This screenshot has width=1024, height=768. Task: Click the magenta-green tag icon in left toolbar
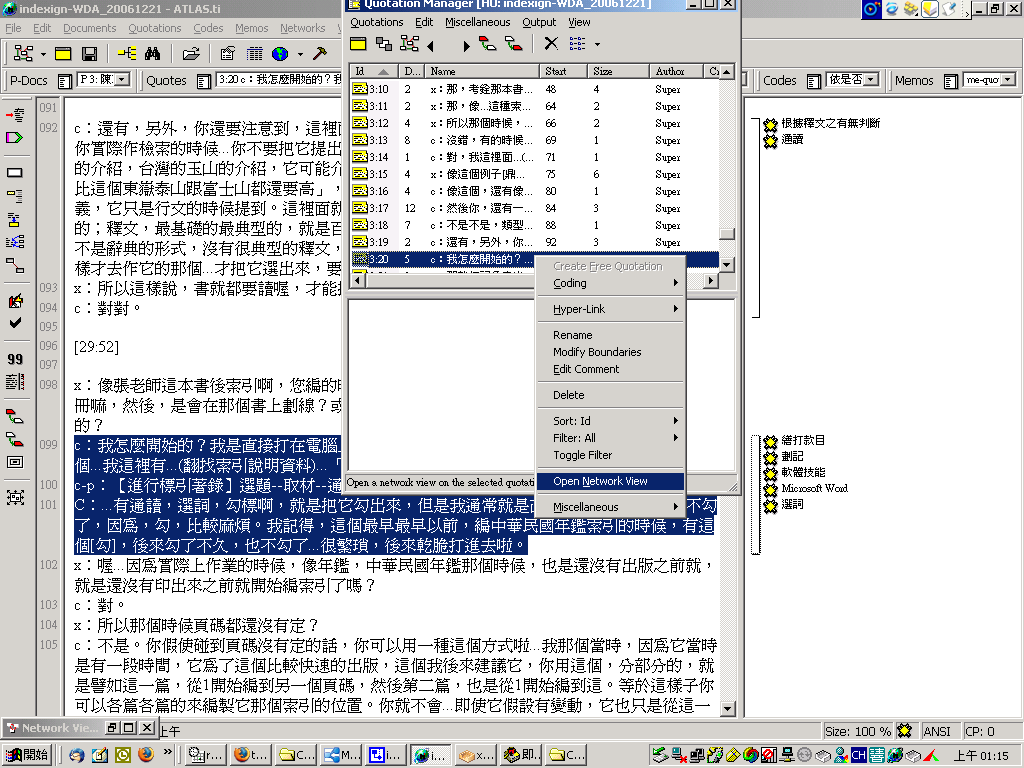click(15, 138)
